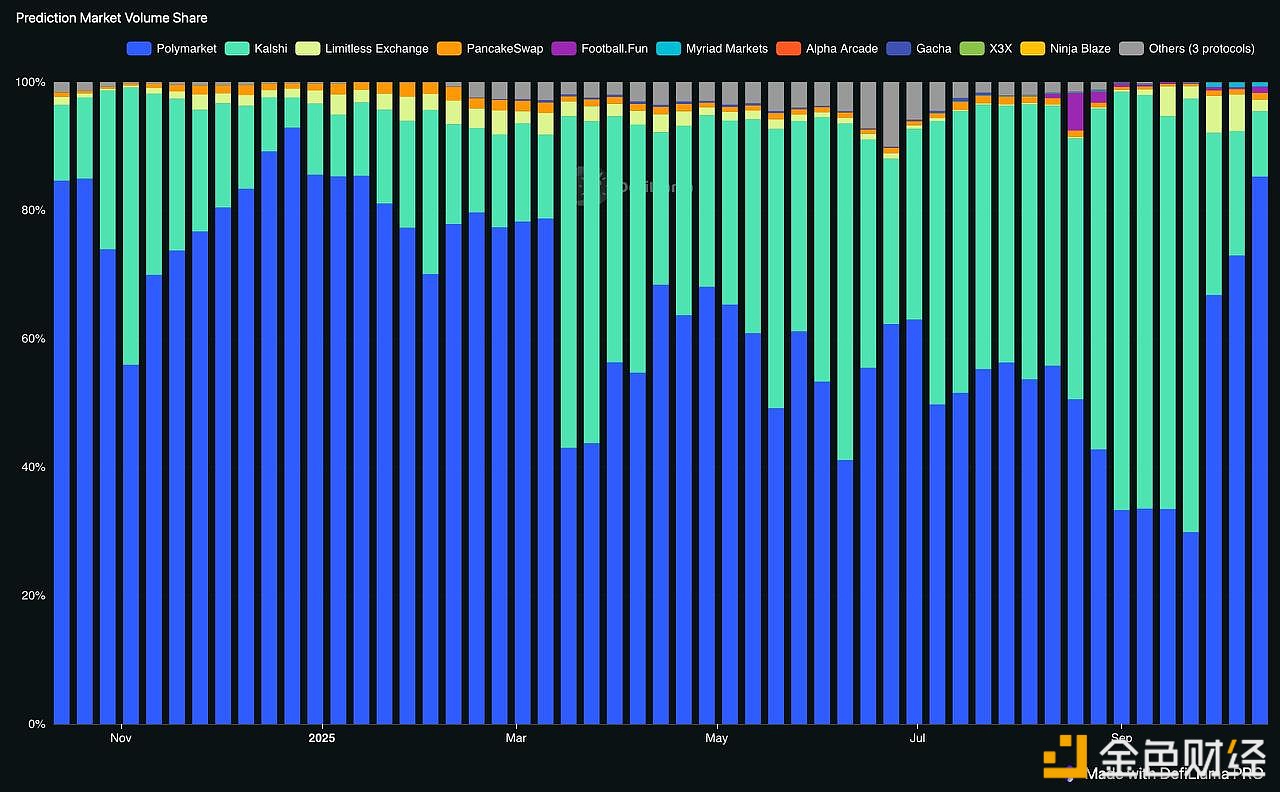Click the red-orange Alpha Arcade legend swatch

pos(789,48)
